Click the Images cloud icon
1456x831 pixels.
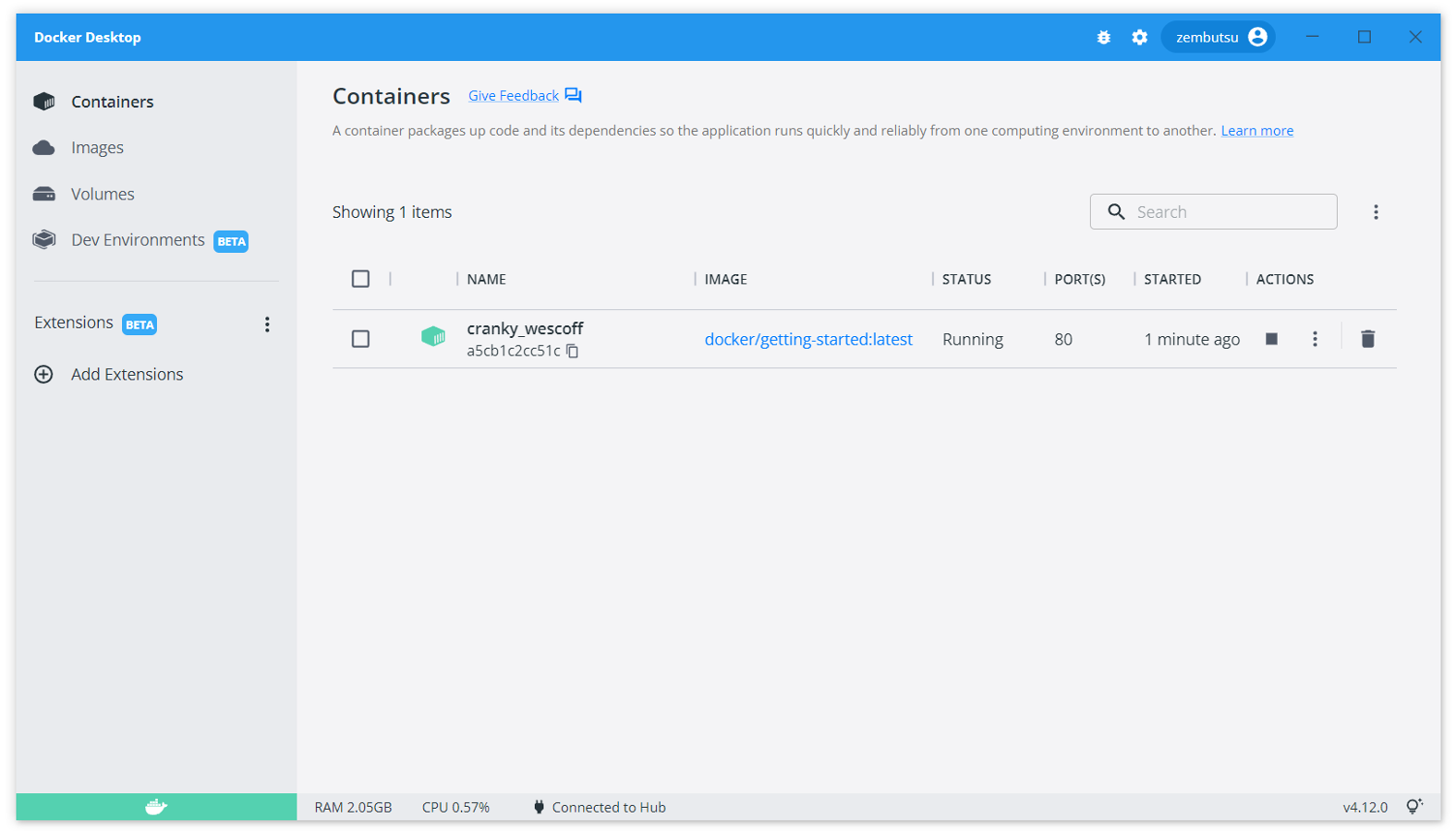tap(44, 148)
